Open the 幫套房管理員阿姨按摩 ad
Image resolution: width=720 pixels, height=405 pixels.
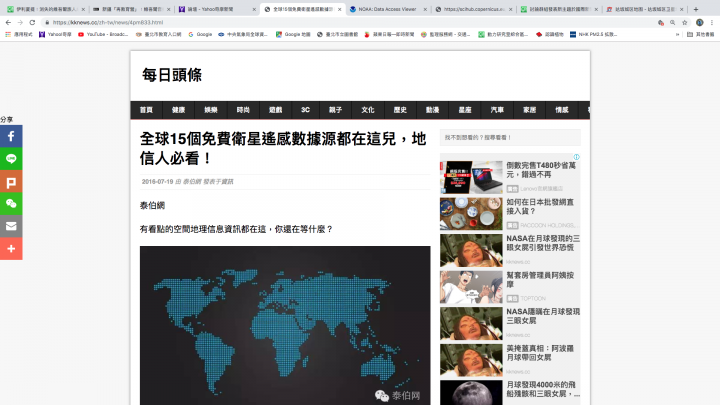[540, 280]
